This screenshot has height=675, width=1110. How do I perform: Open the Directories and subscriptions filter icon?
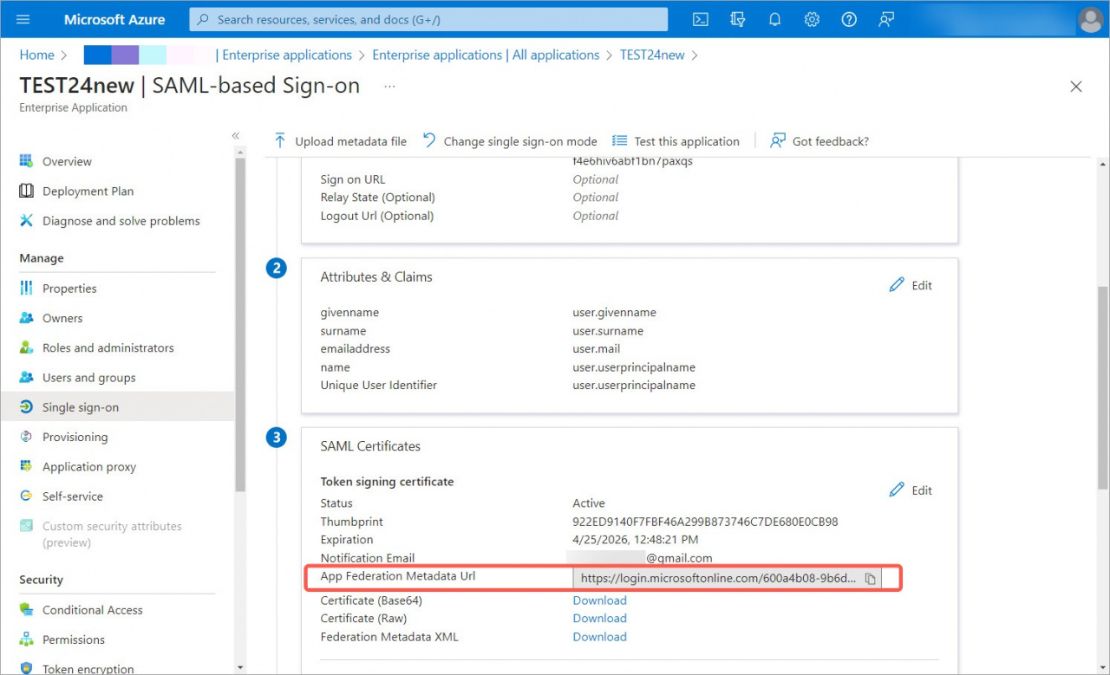coord(738,19)
